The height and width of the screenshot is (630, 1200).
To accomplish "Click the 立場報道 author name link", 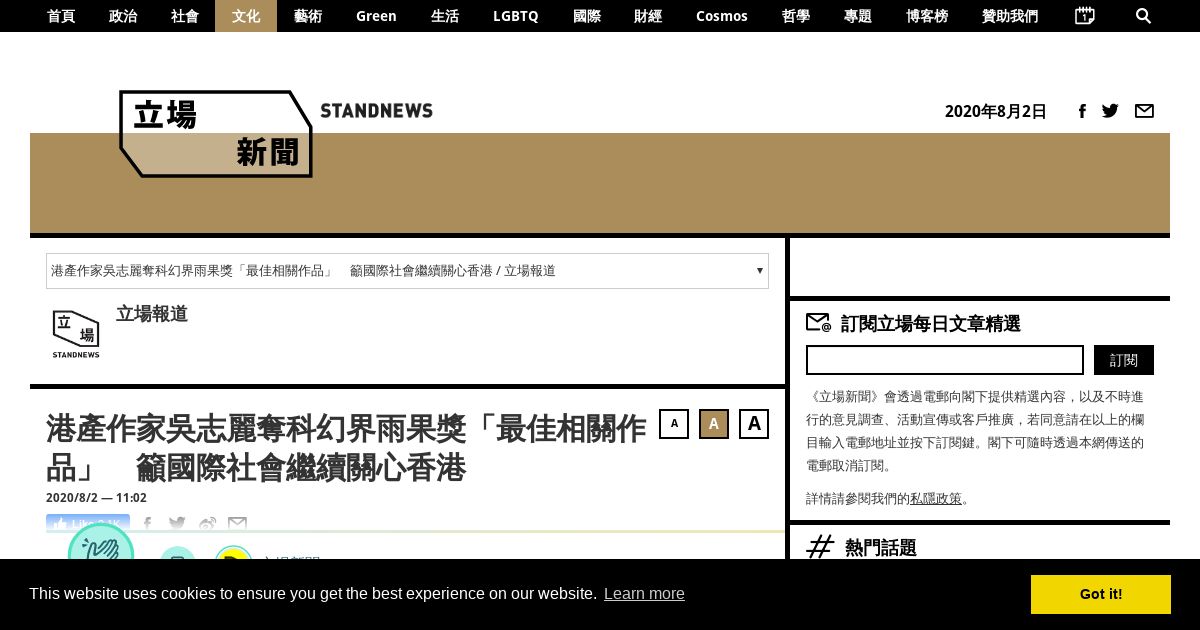I will pos(152,314).
